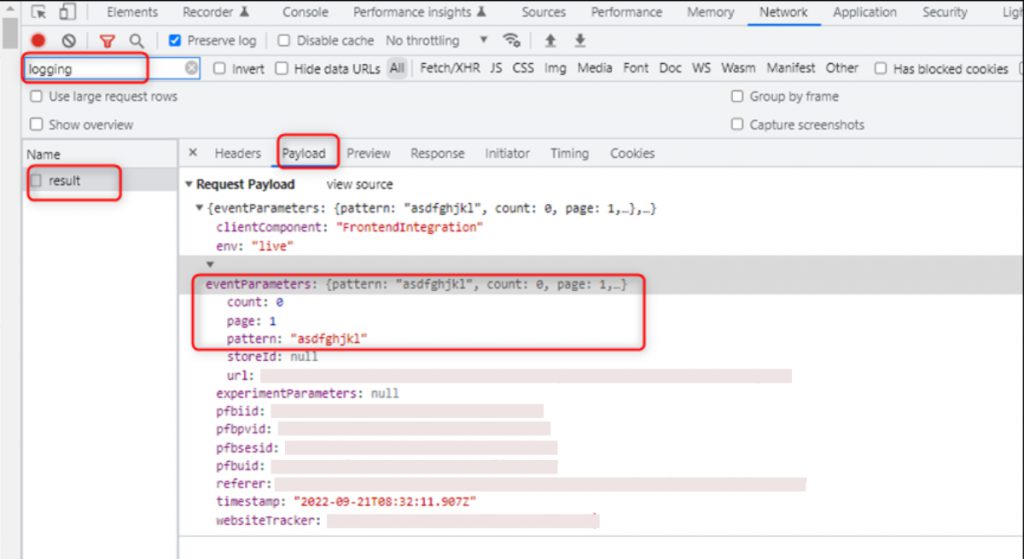1024x559 pixels.
Task: Stop recording network log red button
Action: click(x=39, y=40)
